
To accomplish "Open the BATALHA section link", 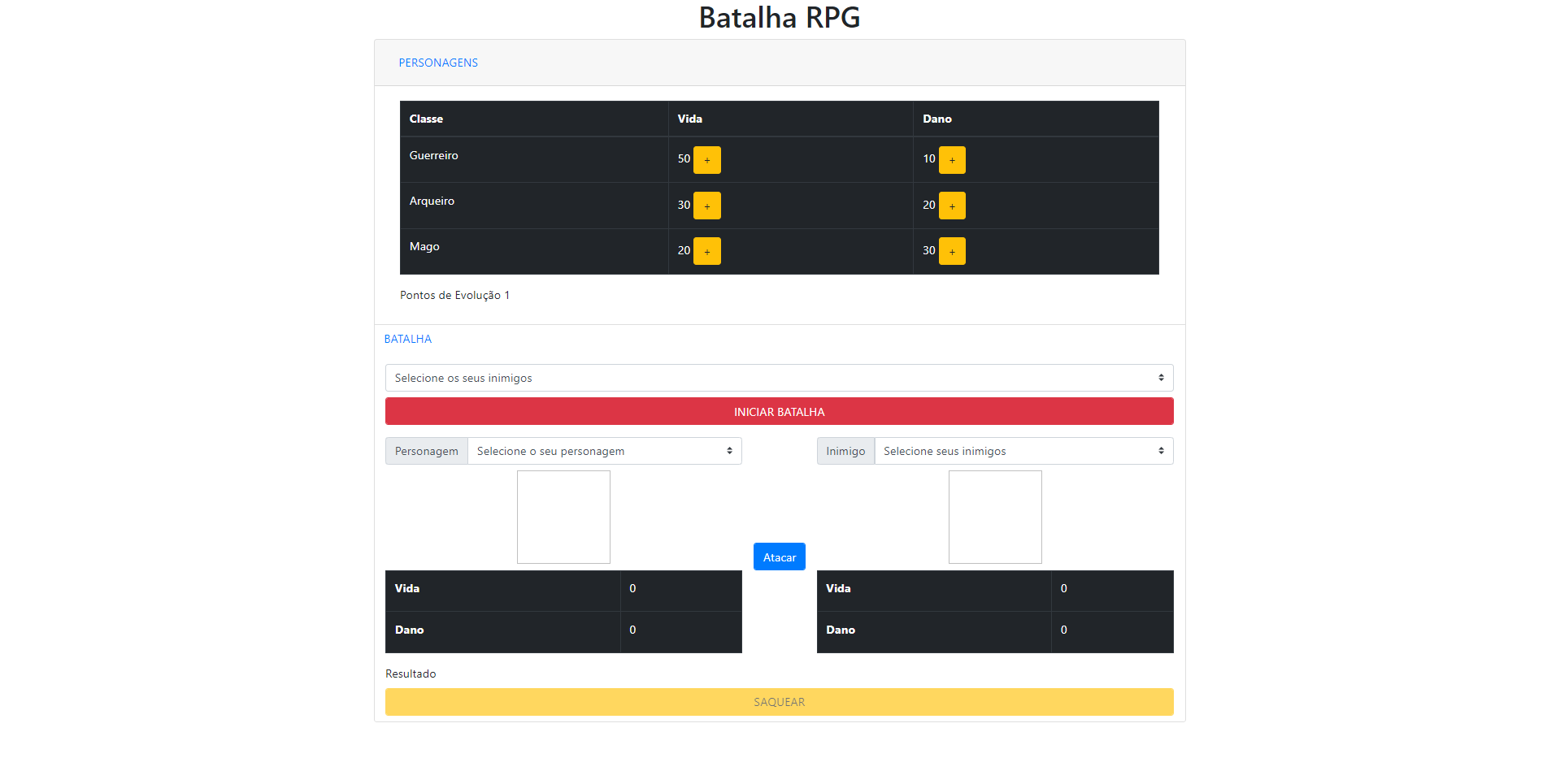I will pos(408,339).
